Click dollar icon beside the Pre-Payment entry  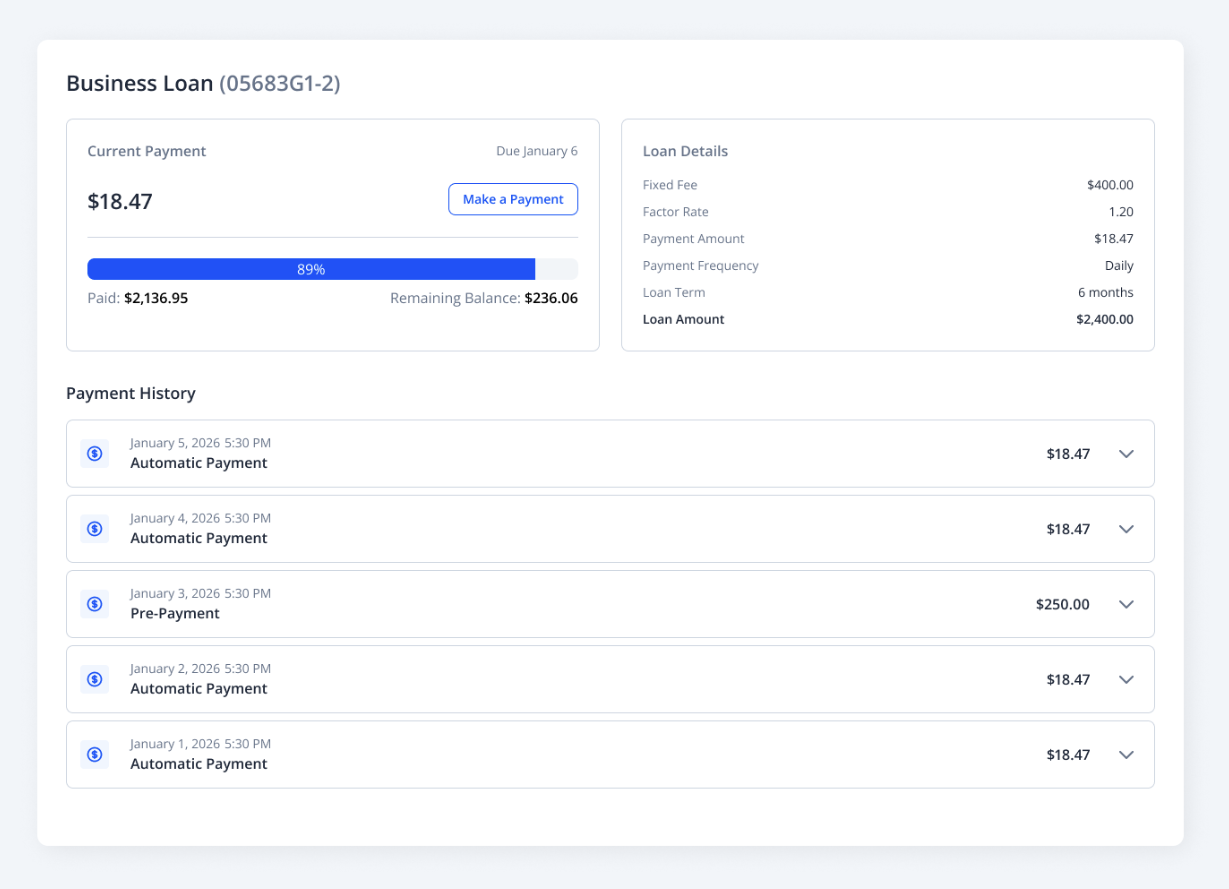click(x=95, y=604)
